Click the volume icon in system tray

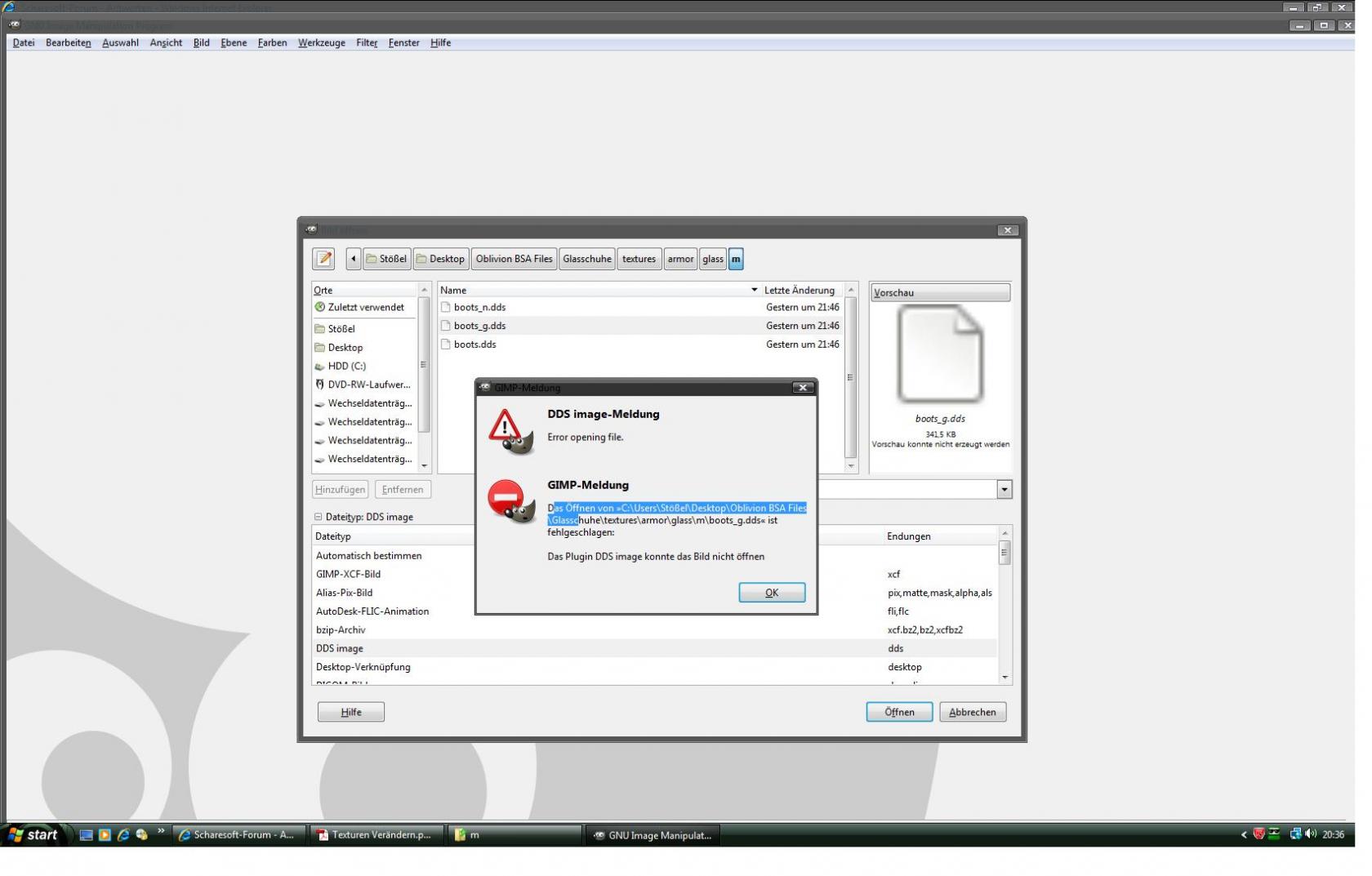pyautogui.click(x=1311, y=834)
